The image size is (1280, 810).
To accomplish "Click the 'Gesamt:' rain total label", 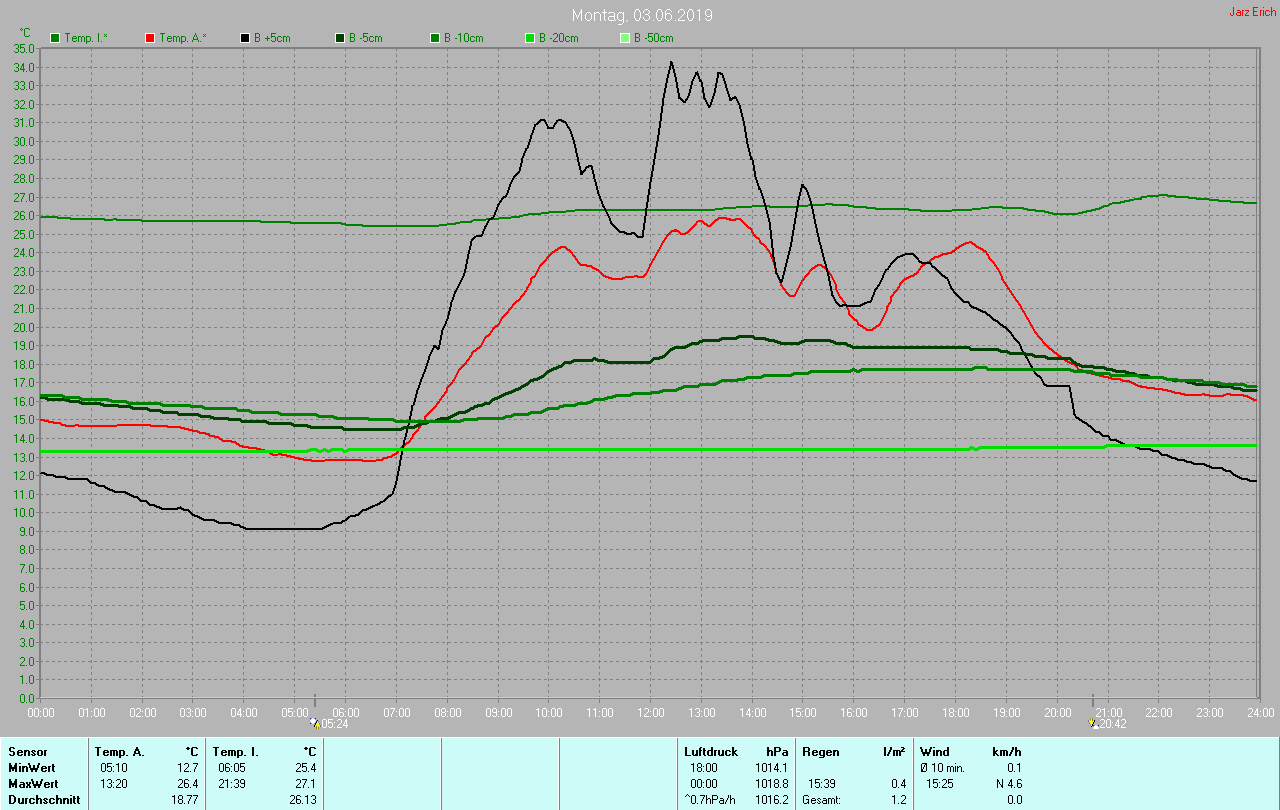I will click(822, 799).
